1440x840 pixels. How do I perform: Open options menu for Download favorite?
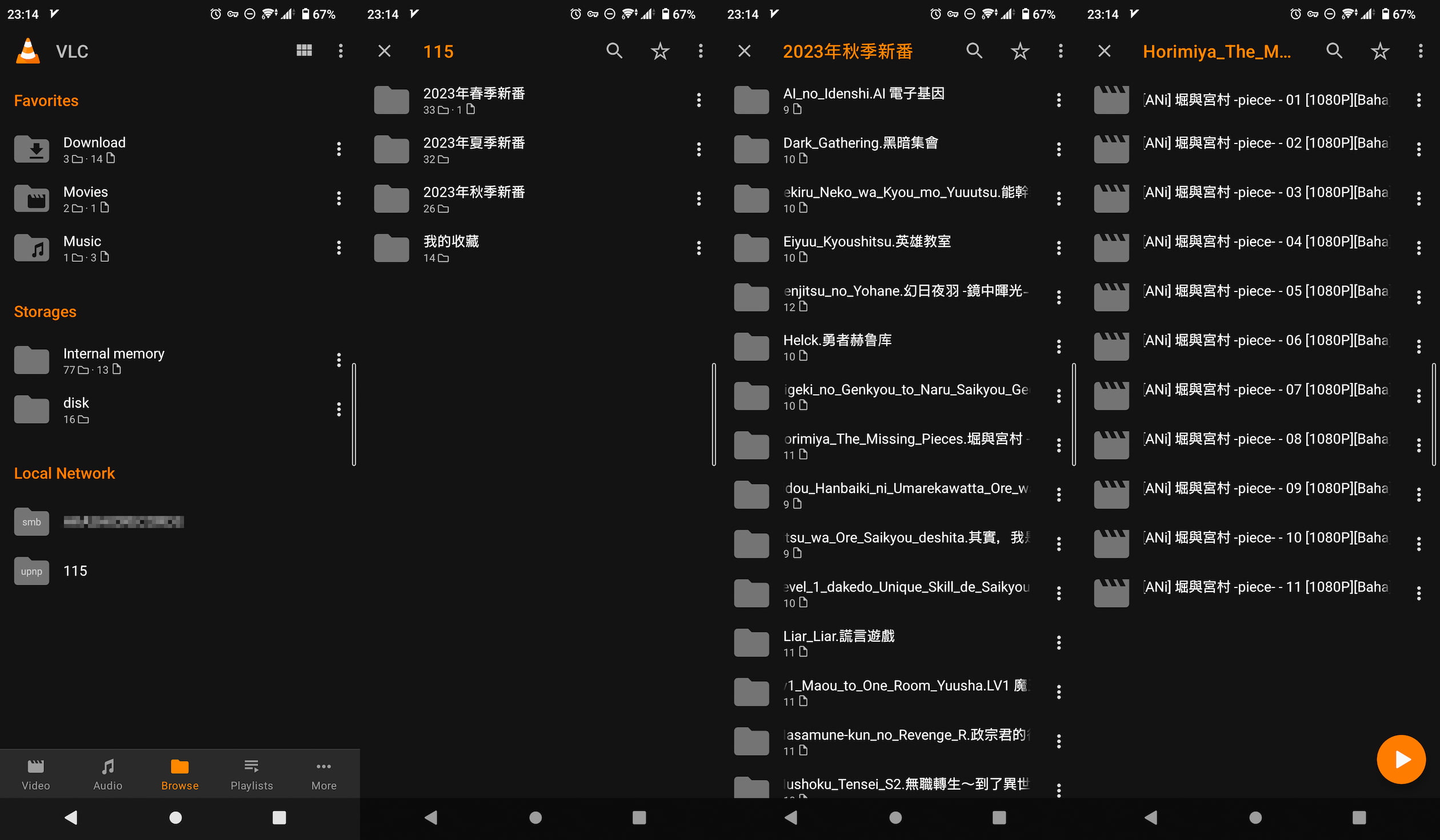339,149
